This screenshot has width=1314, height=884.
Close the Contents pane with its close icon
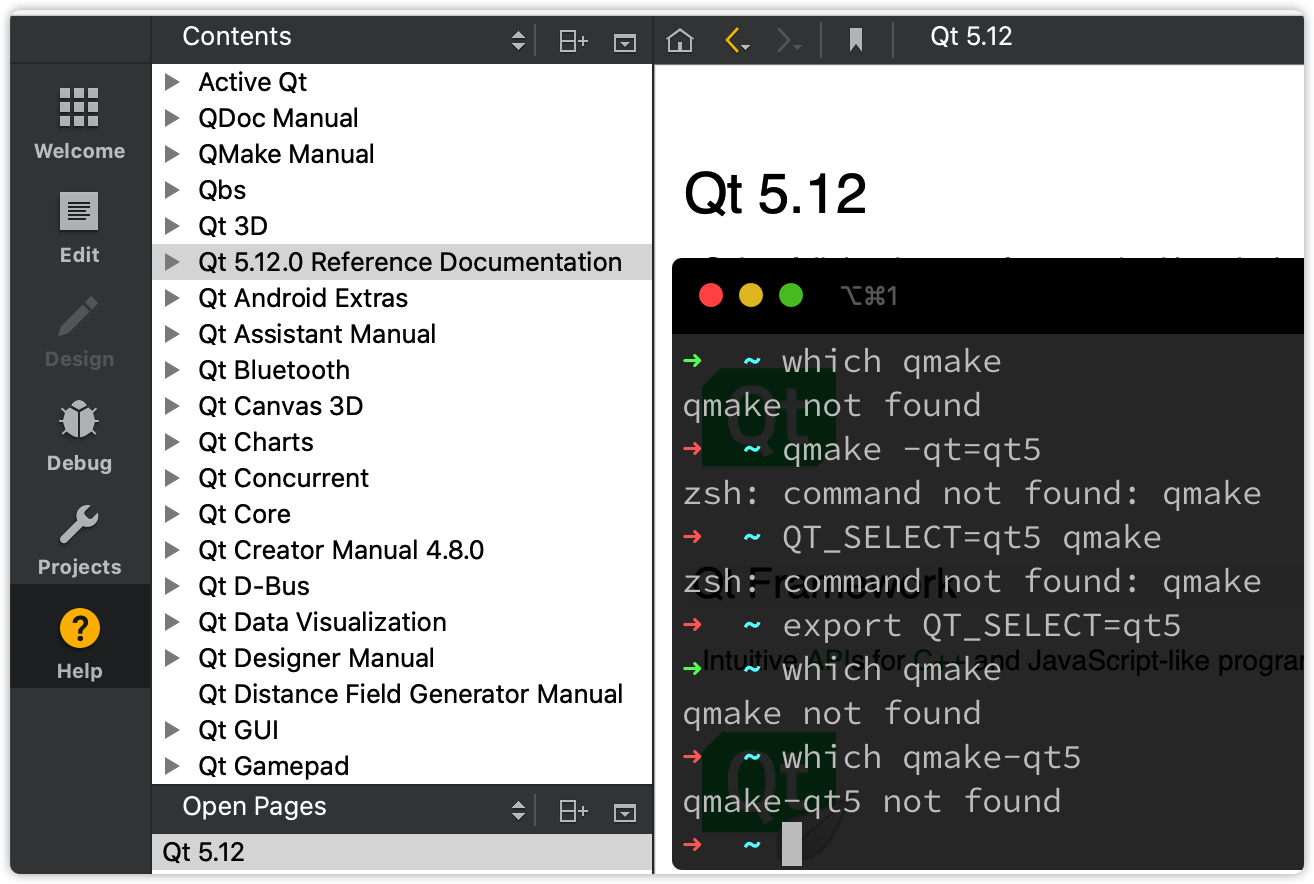(625, 42)
